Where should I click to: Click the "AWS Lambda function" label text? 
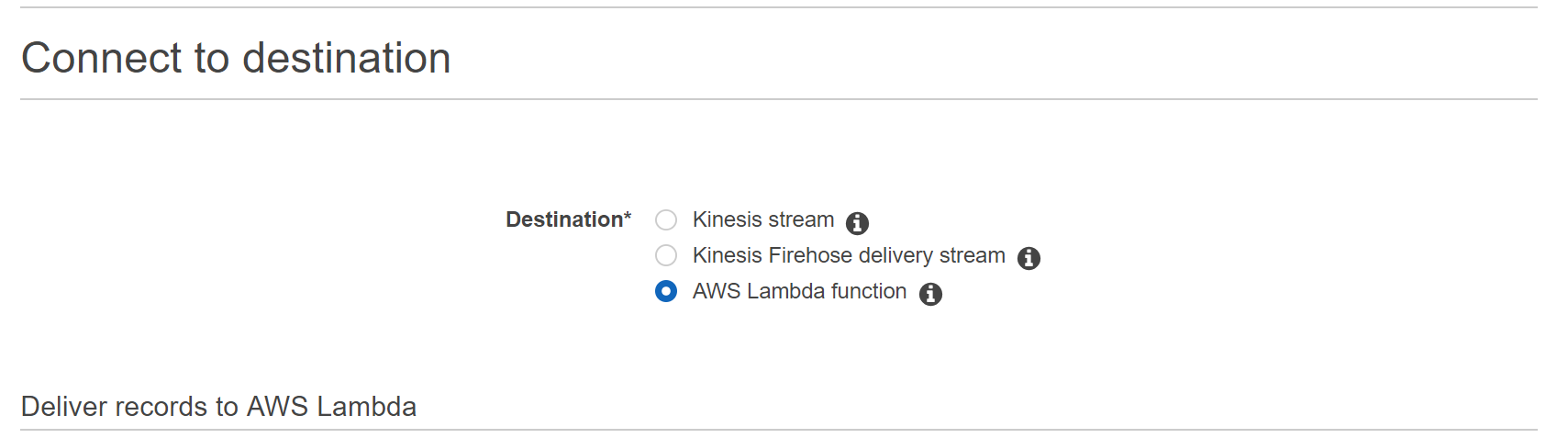pos(799,291)
